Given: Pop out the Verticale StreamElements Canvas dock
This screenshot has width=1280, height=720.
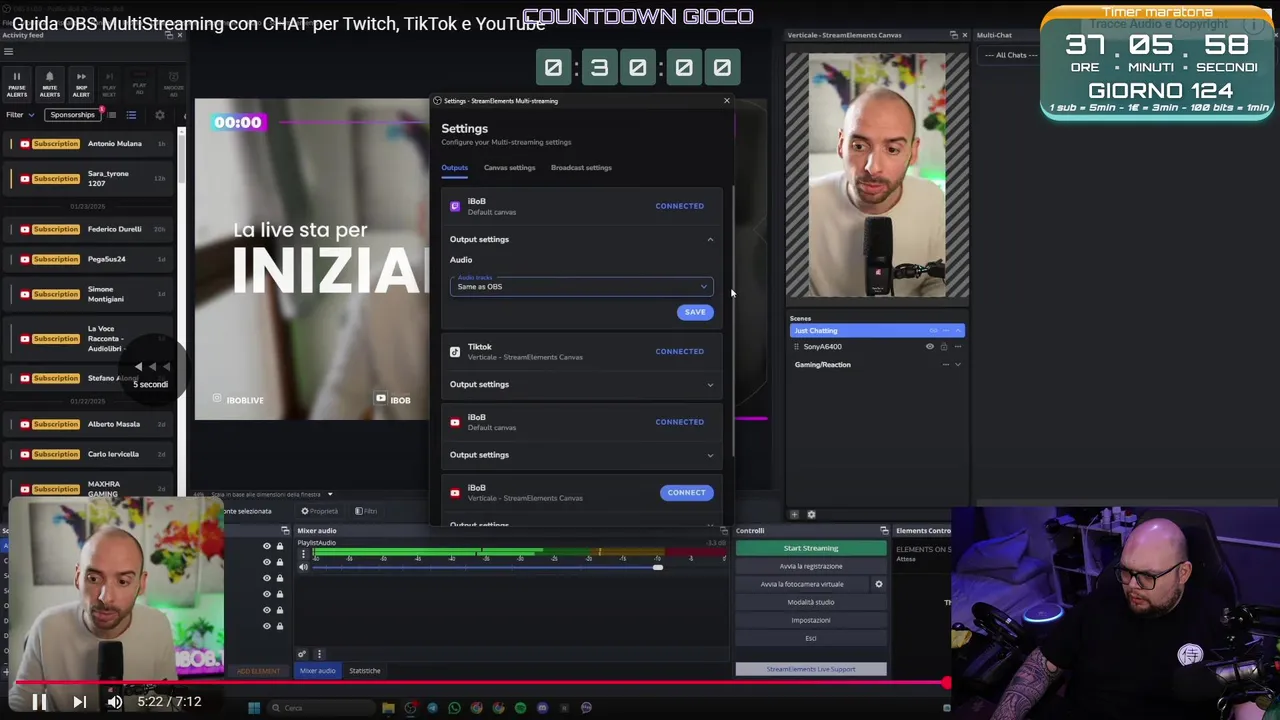Looking at the screenshot, I should click(x=953, y=35).
